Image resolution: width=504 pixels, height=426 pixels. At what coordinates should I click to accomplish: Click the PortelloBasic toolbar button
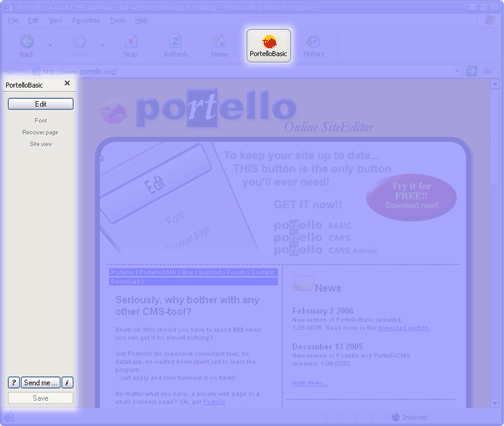click(x=268, y=46)
